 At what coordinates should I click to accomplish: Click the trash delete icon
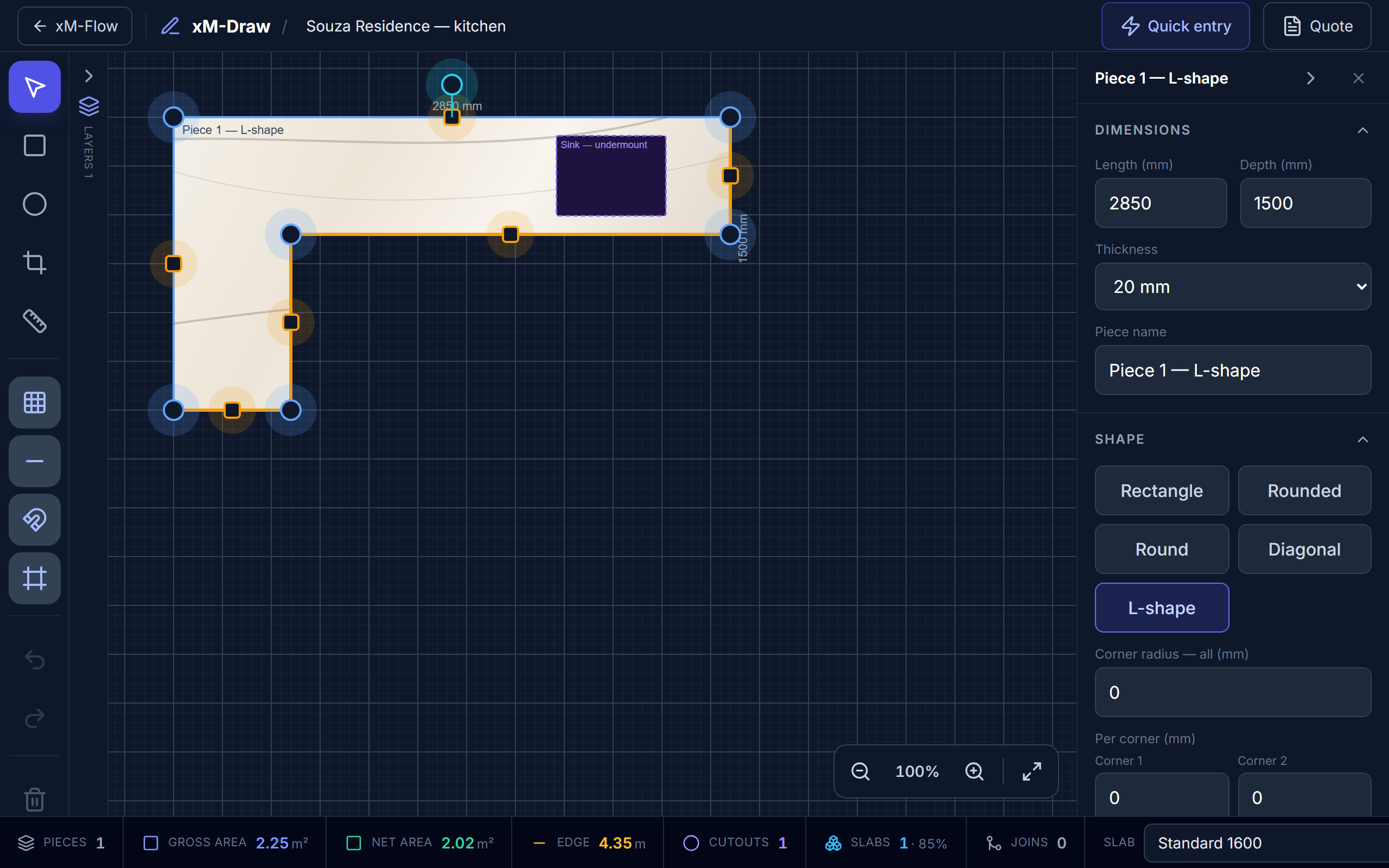click(x=34, y=799)
